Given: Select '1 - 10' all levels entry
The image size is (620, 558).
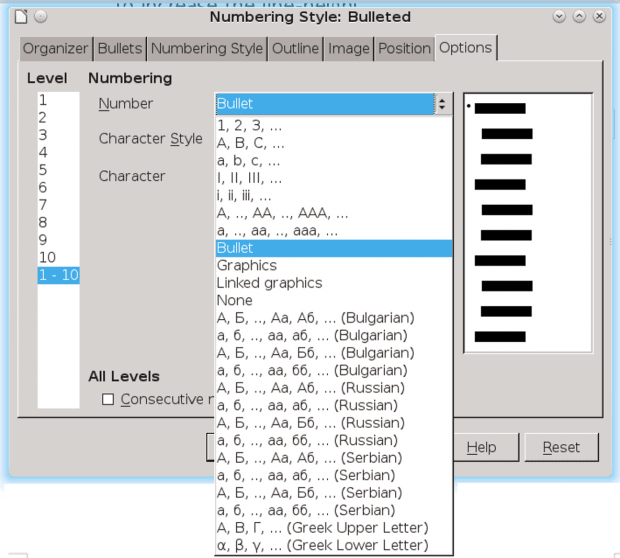Looking at the screenshot, I should point(59,275).
